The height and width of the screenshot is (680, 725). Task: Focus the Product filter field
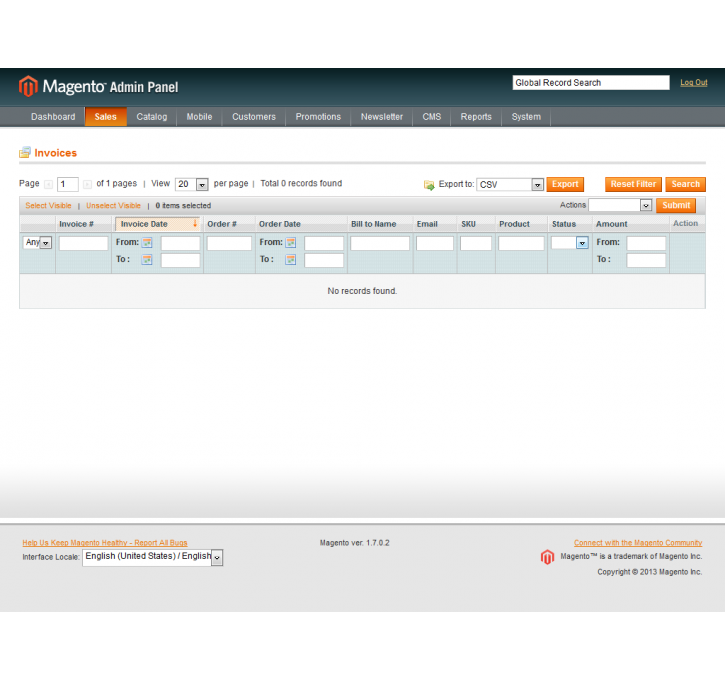521,243
